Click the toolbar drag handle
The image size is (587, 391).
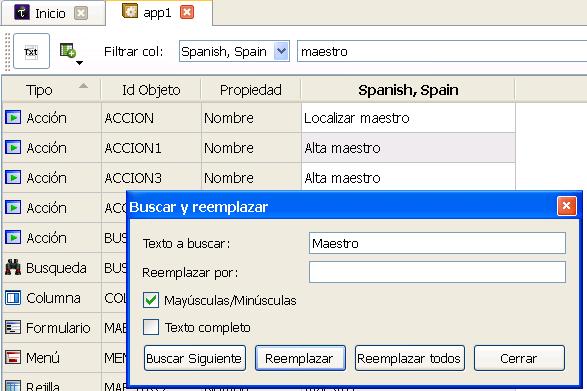tap(7, 52)
